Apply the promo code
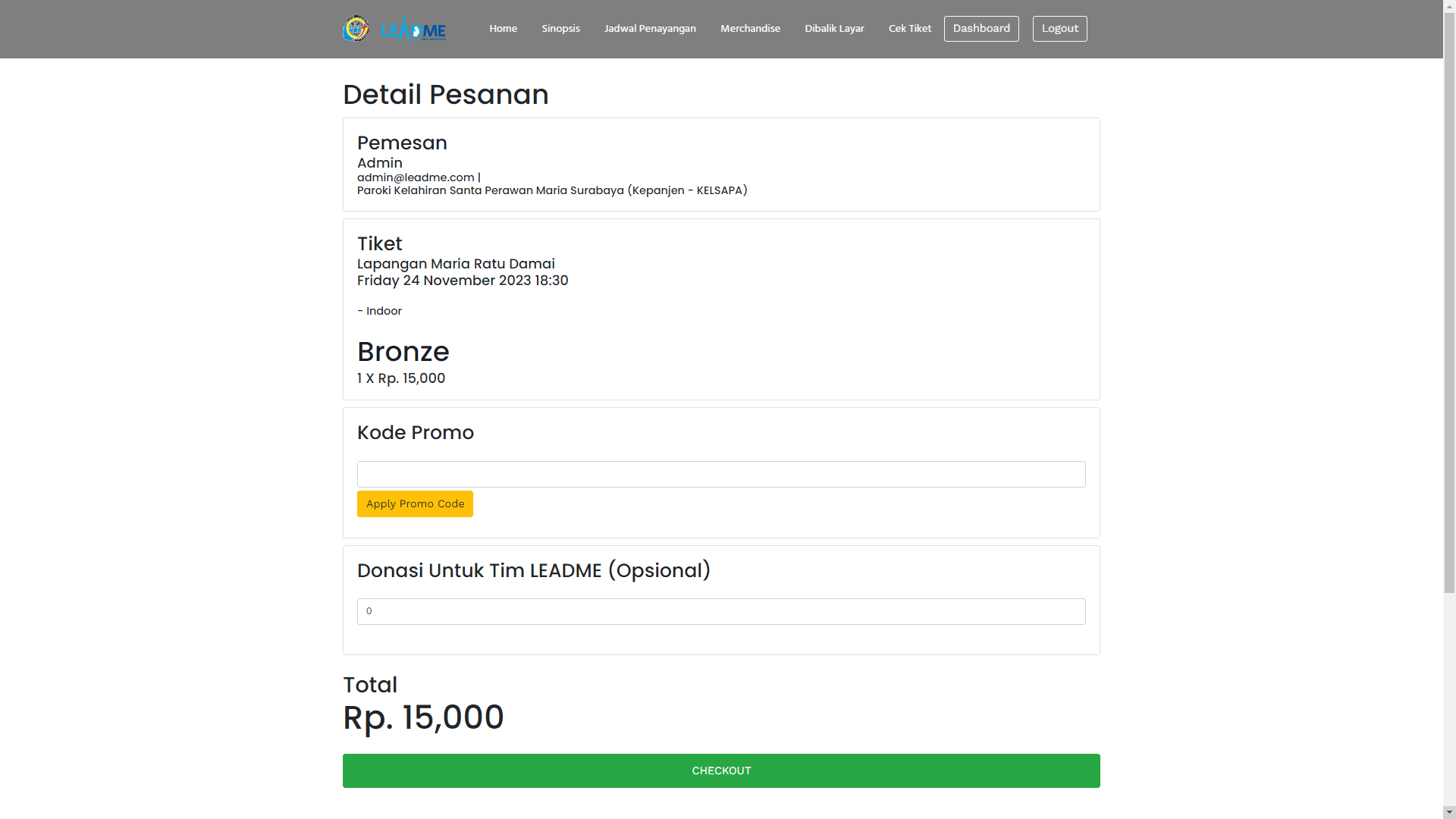1456x819 pixels. [x=415, y=504]
